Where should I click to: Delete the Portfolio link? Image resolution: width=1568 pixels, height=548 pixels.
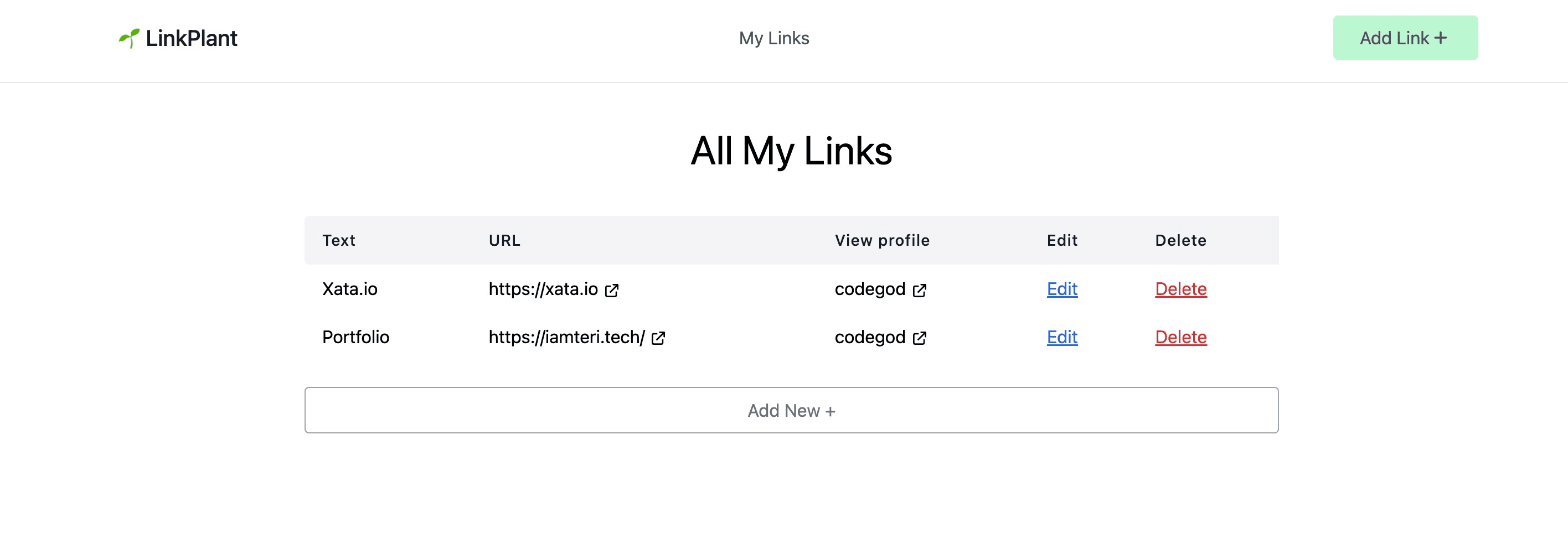1180,337
